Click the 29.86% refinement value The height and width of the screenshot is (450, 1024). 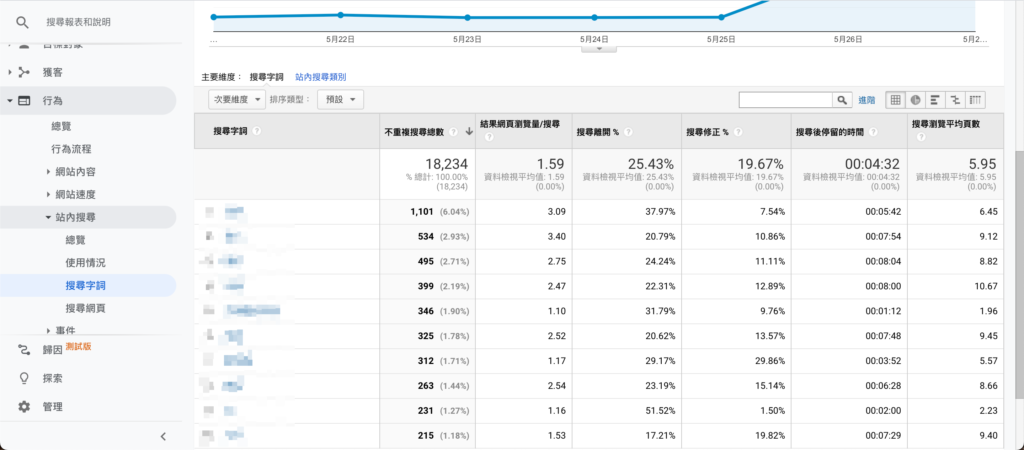(769, 361)
